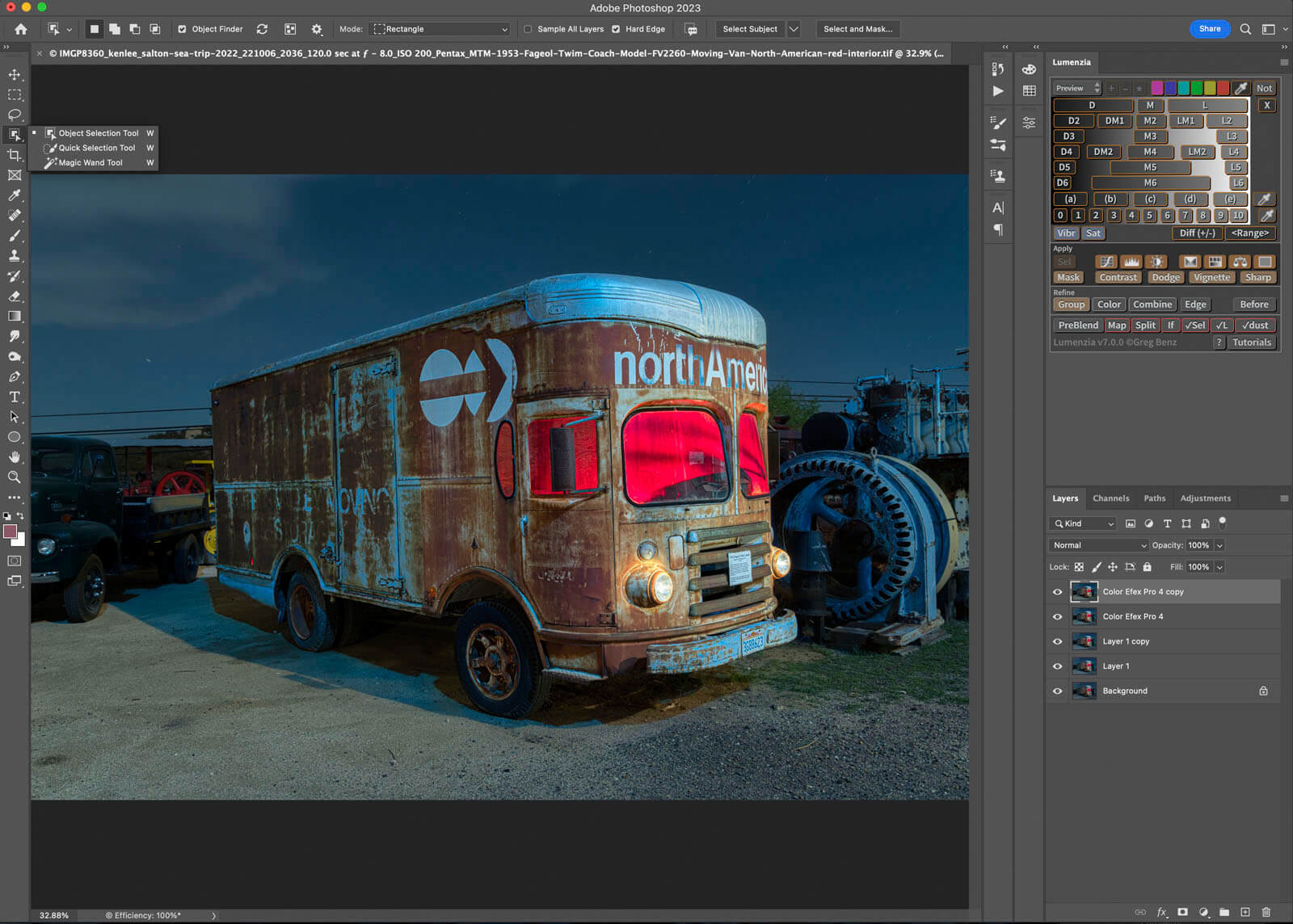Viewport: 1293px width, 924px height.
Task: Enable Sample All Layers checkbox
Action: click(x=528, y=29)
